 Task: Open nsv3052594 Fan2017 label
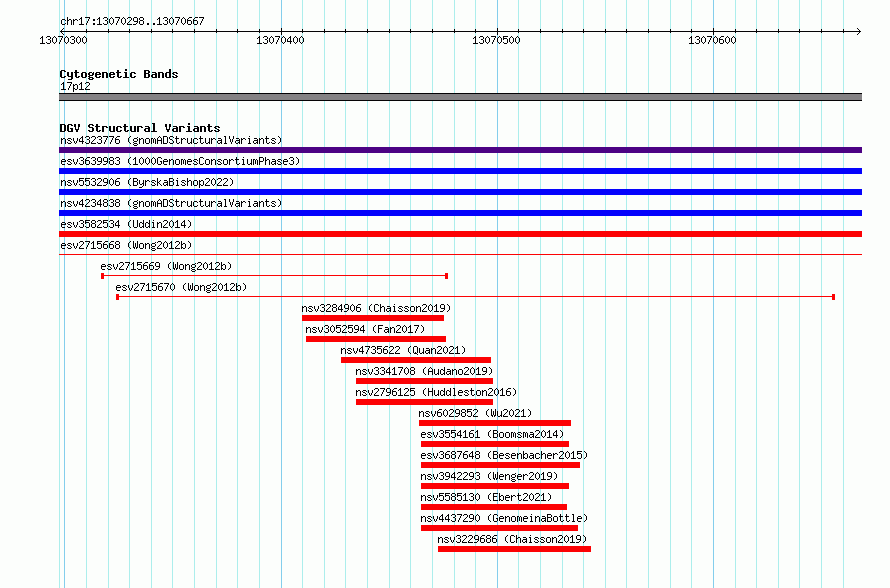pyautogui.click(x=365, y=329)
